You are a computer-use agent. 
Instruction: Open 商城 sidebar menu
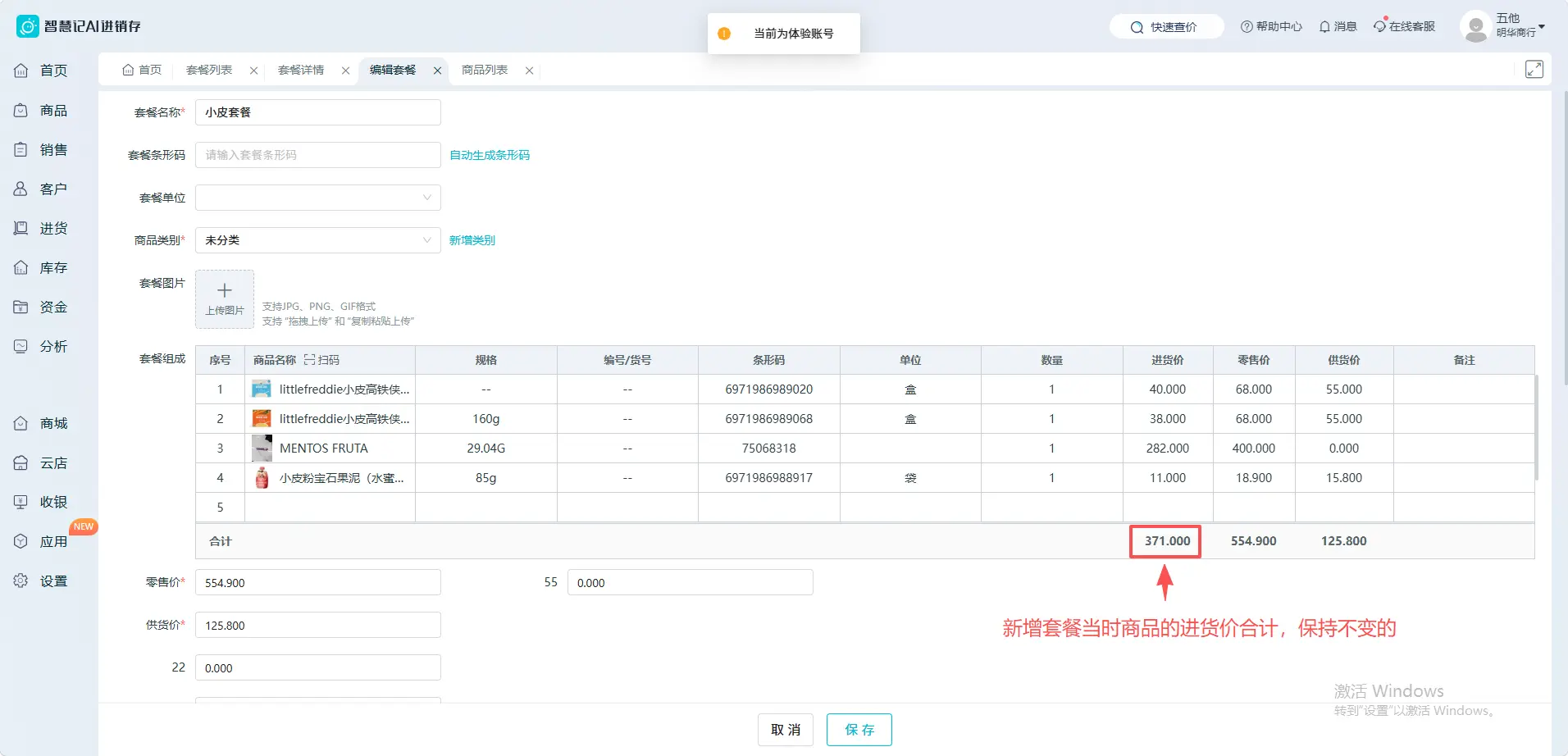[41, 423]
